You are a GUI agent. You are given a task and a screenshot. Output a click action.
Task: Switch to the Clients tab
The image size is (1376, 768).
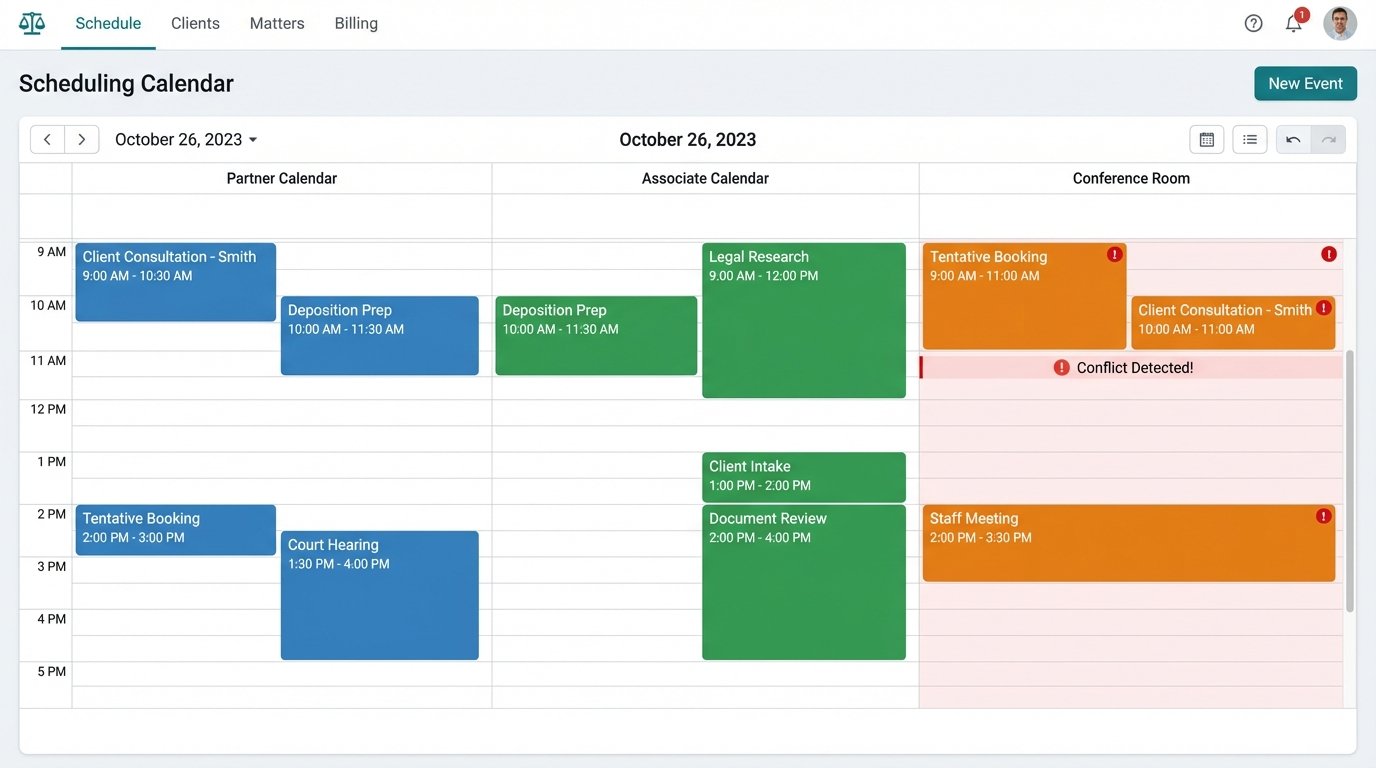coord(194,22)
